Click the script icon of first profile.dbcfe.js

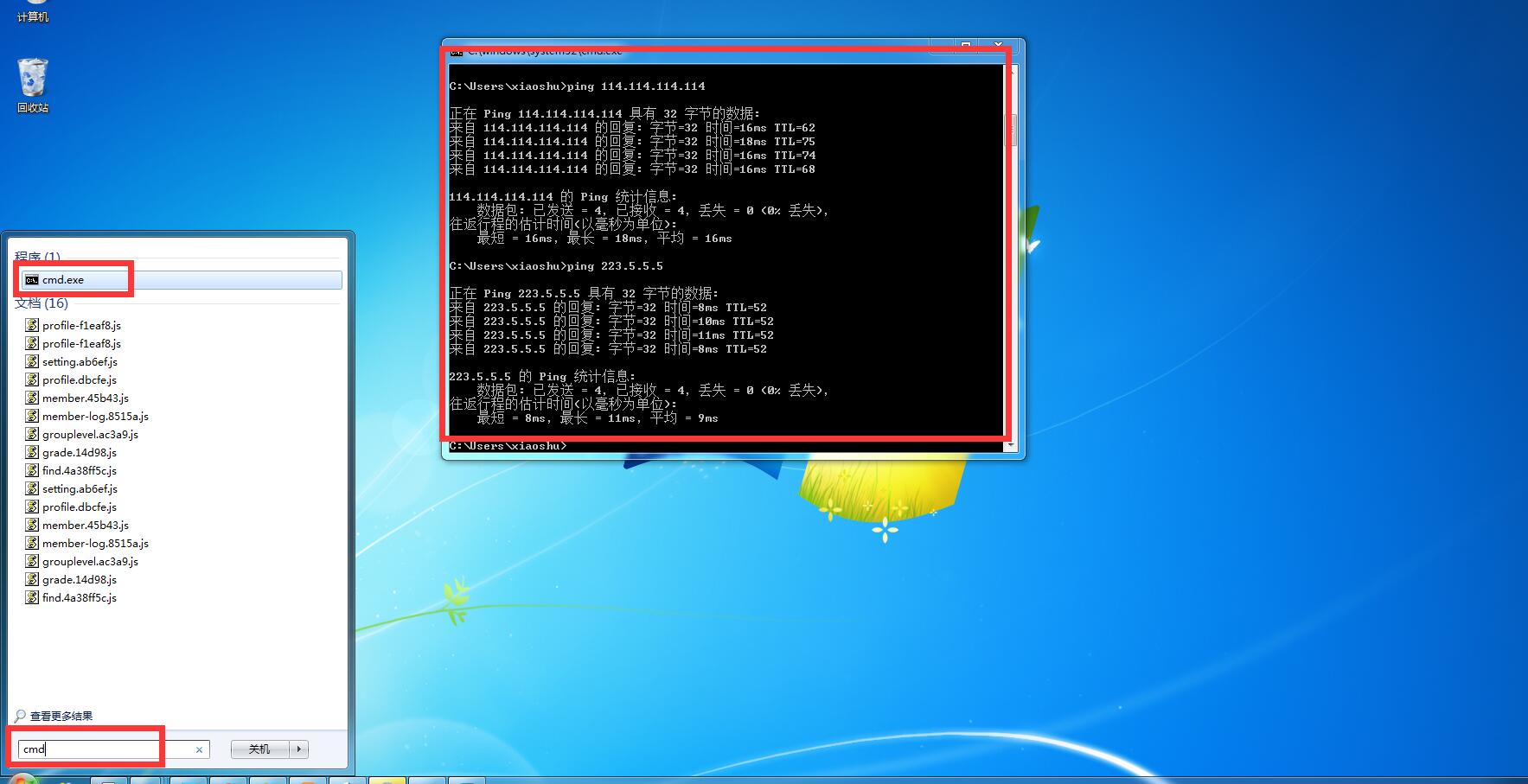pyautogui.click(x=32, y=379)
